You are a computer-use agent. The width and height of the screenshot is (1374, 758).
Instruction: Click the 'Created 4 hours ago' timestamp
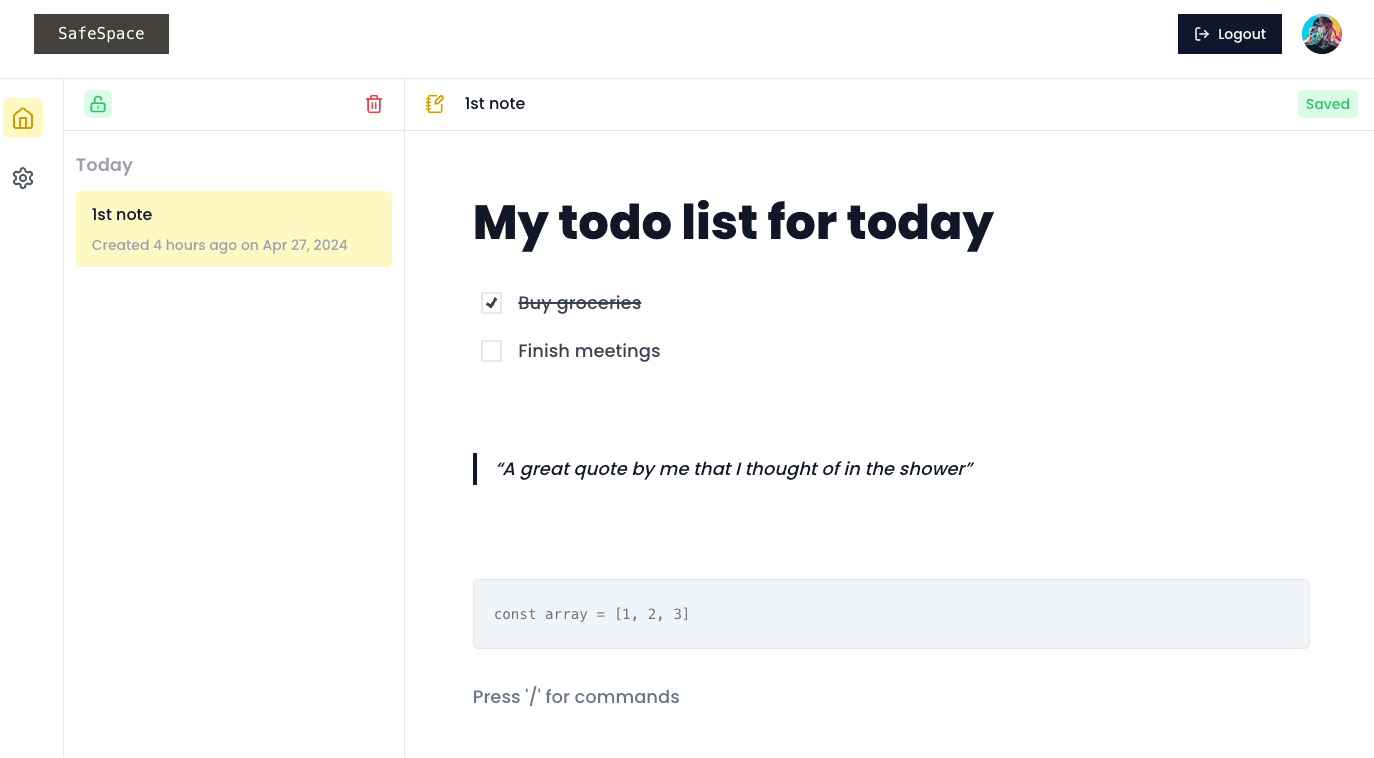pyautogui.click(x=219, y=245)
